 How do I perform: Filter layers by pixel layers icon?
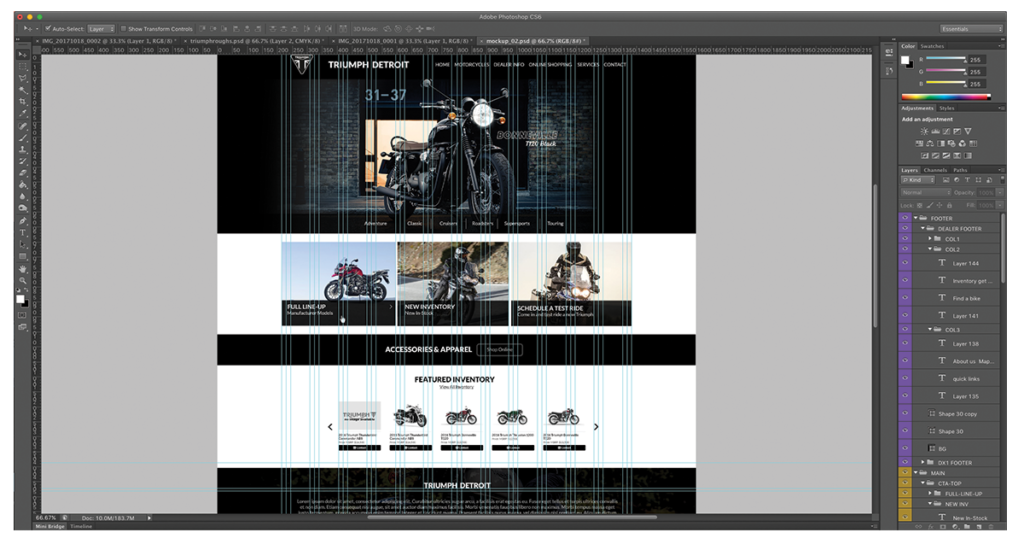pos(946,180)
